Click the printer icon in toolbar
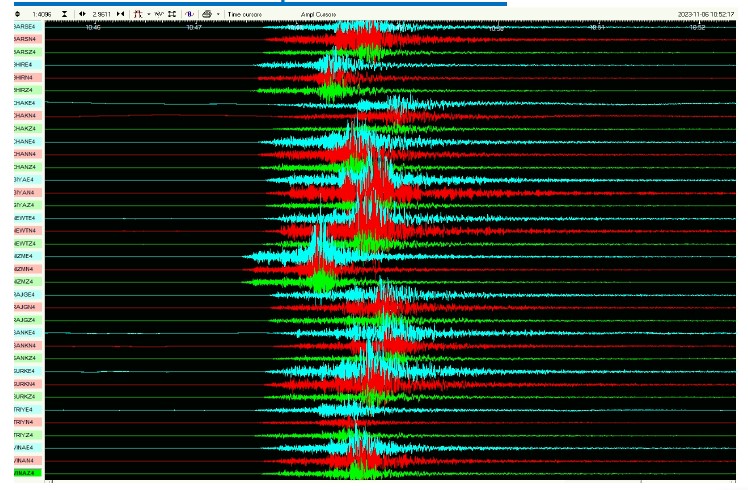Image resolution: width=748 pixels, height=490 pixels. [206, 14]
